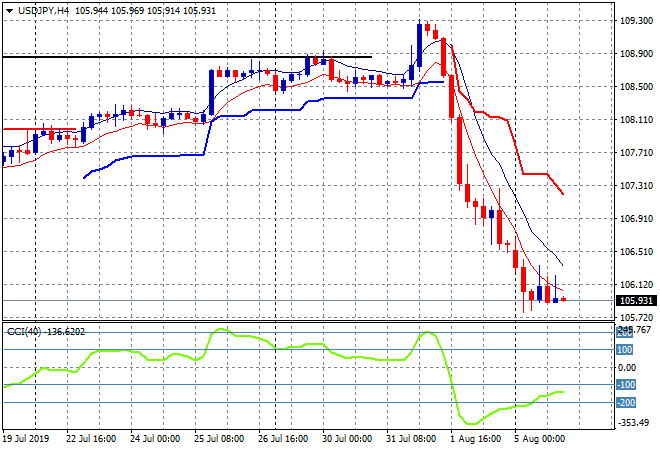Viewport: 660px width, 450px height.
Task: Click the CCI 0.00 scale label
Action: [x=627, y=368]
